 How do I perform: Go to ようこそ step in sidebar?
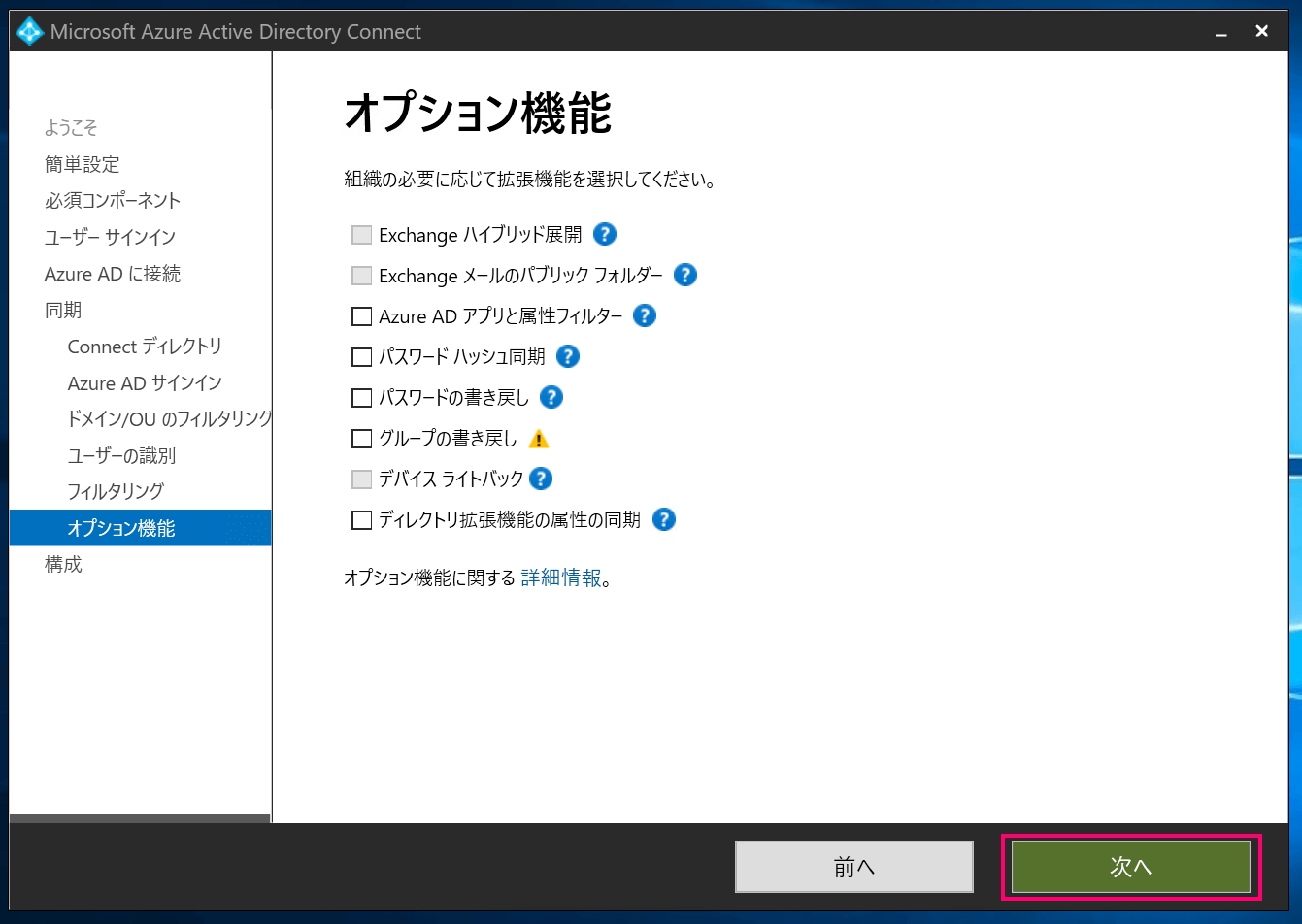pos(71,128)
